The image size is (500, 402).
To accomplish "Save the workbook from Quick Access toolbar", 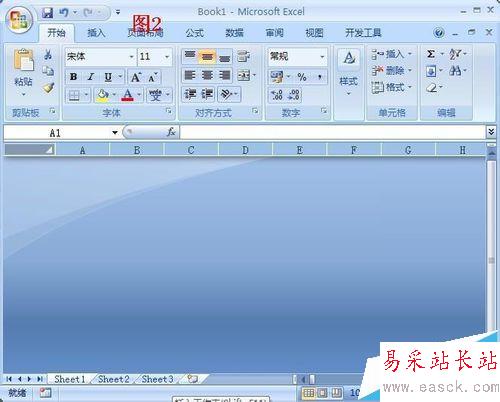I will click(x=47, y=13).
